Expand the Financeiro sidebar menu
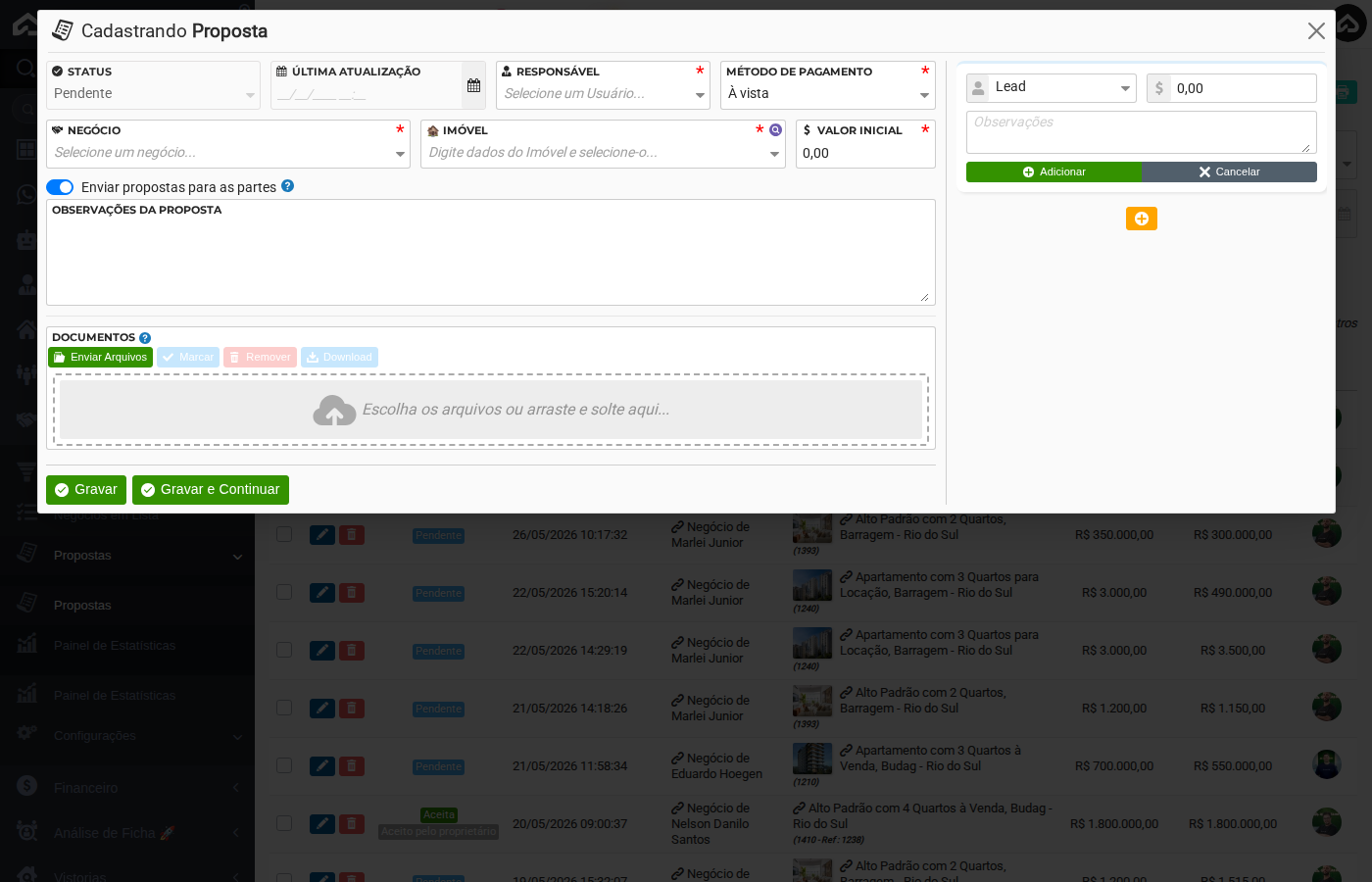Screen dimensions: 1372x882 coord(126,788)
